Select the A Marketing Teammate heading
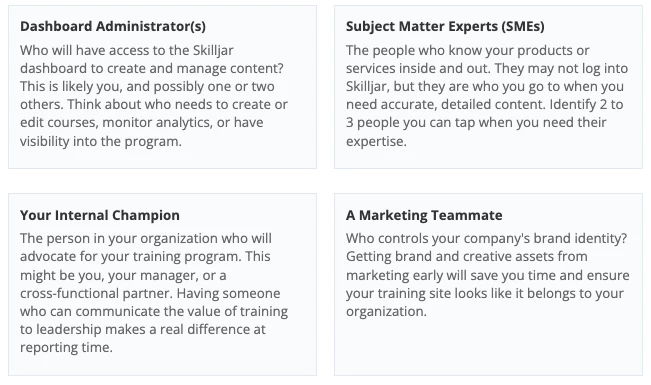Image resolution: width=651 pixels, height=385 pixels. click(x=424, y=215)
